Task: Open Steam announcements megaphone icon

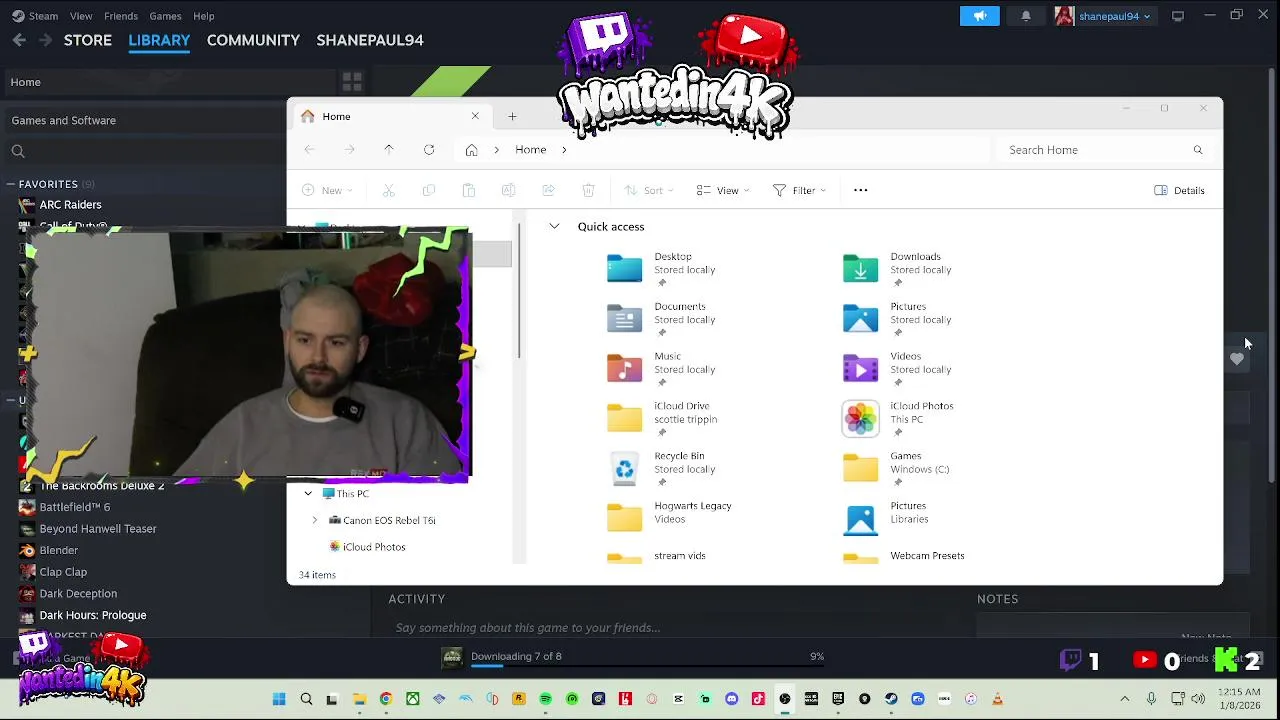Action: [x=979, y=16]
